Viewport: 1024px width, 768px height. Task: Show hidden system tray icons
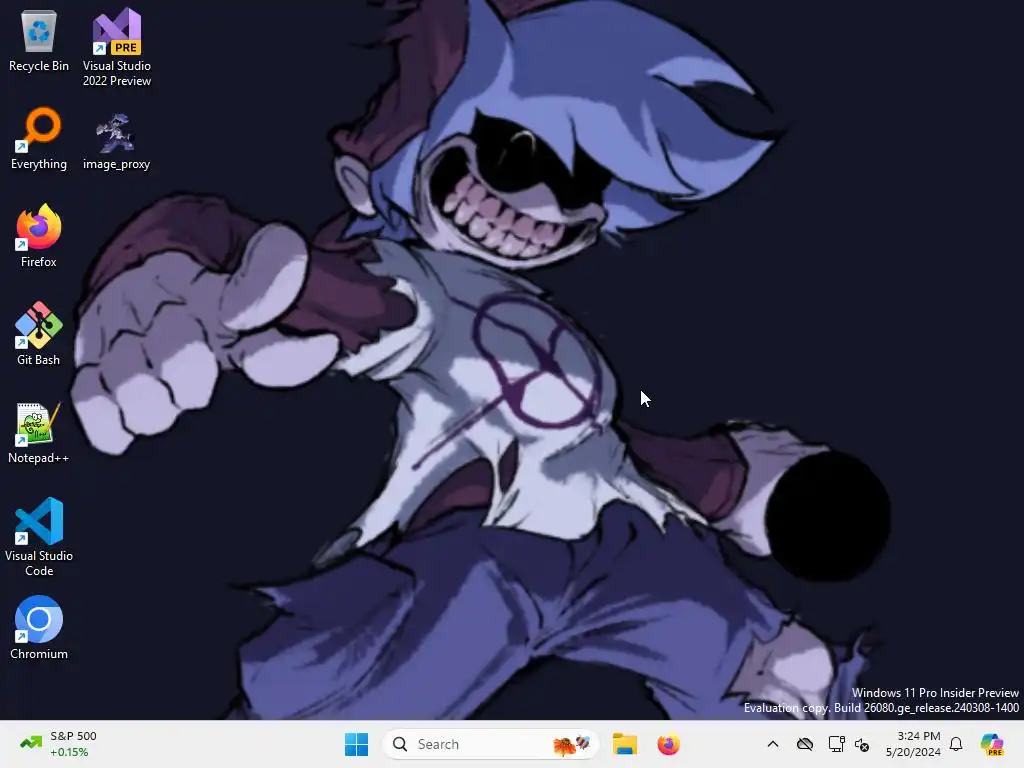(773, 744)
